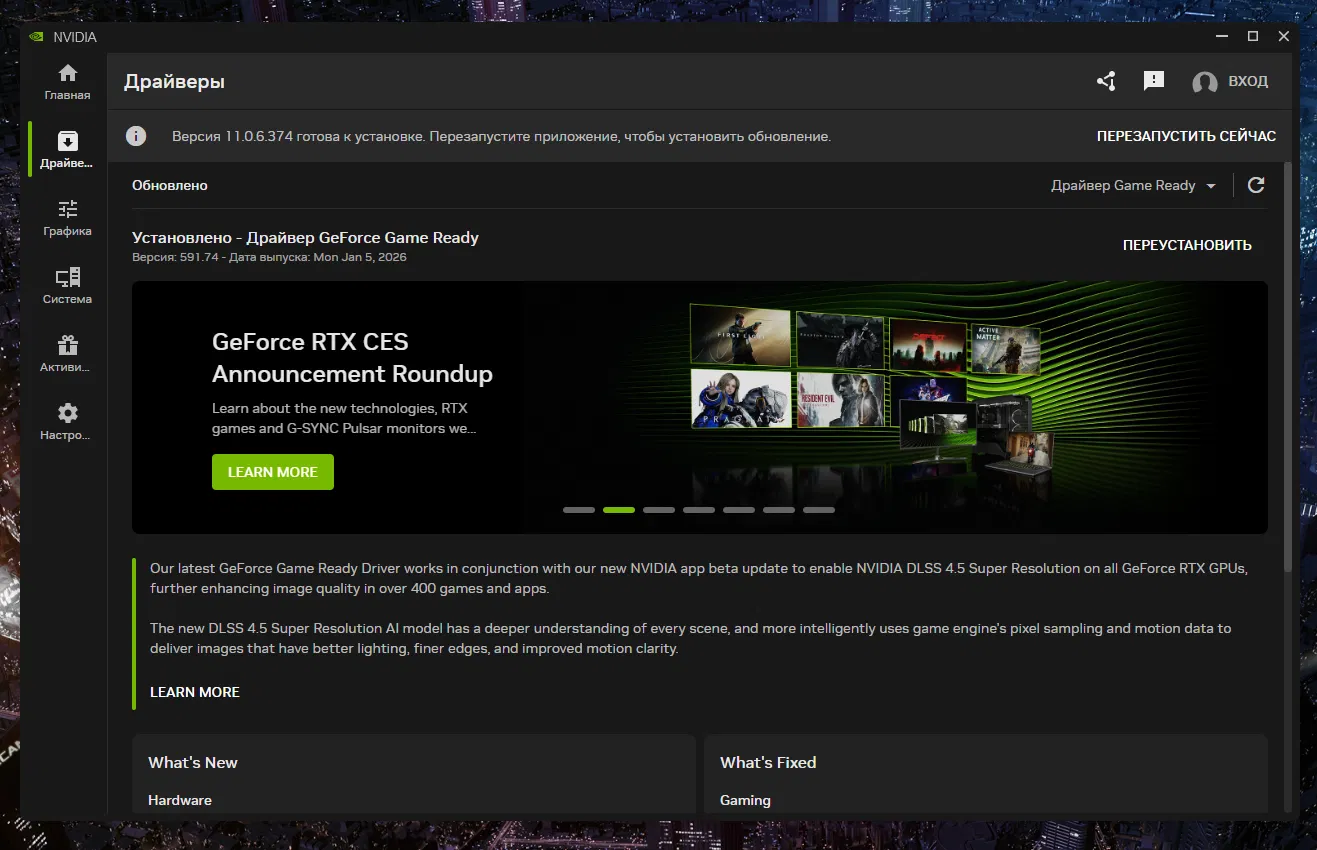Click the NVIDIA logo in the title bar

37,37
